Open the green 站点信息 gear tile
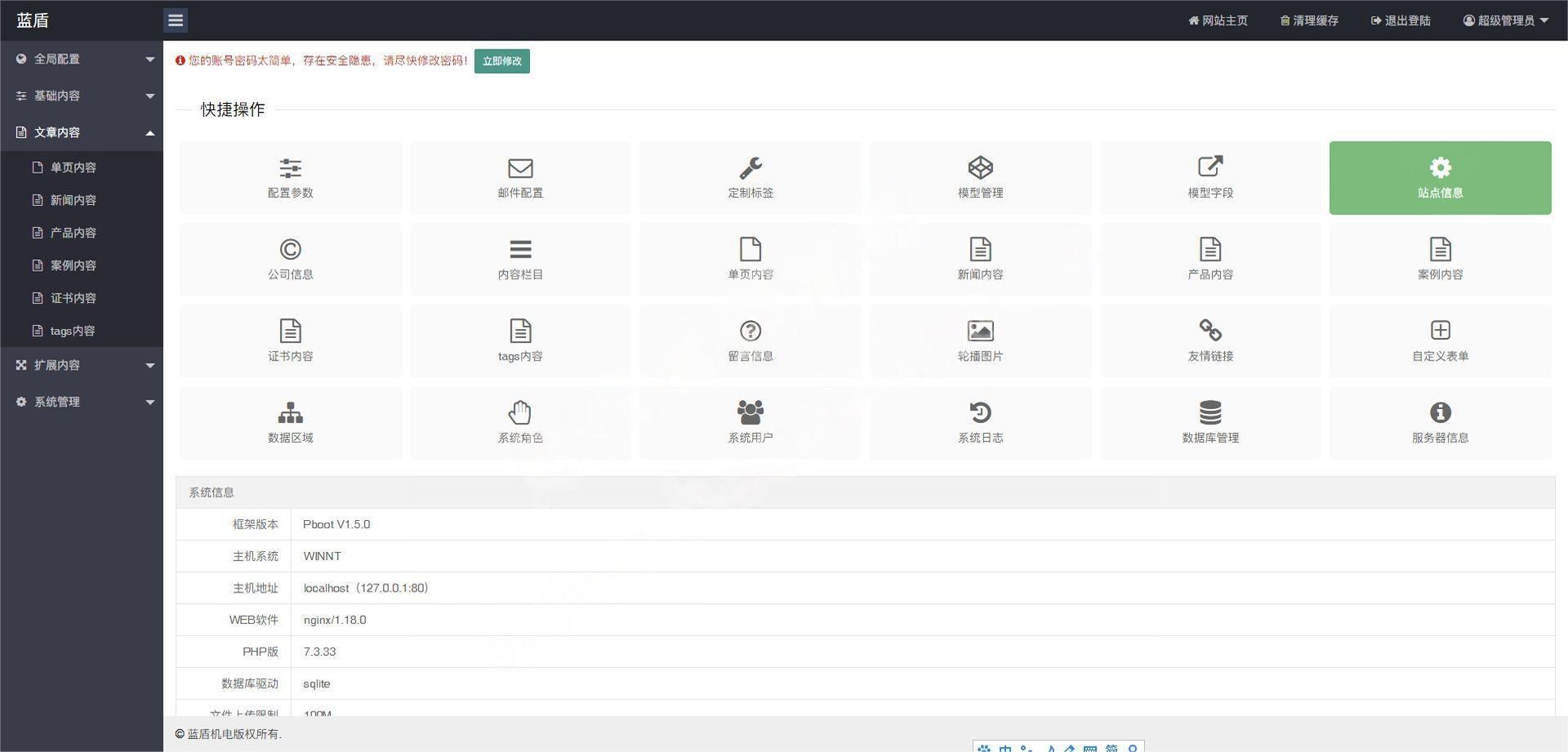This screenshot has height=752, width=1568. [x=1441, y=178]
